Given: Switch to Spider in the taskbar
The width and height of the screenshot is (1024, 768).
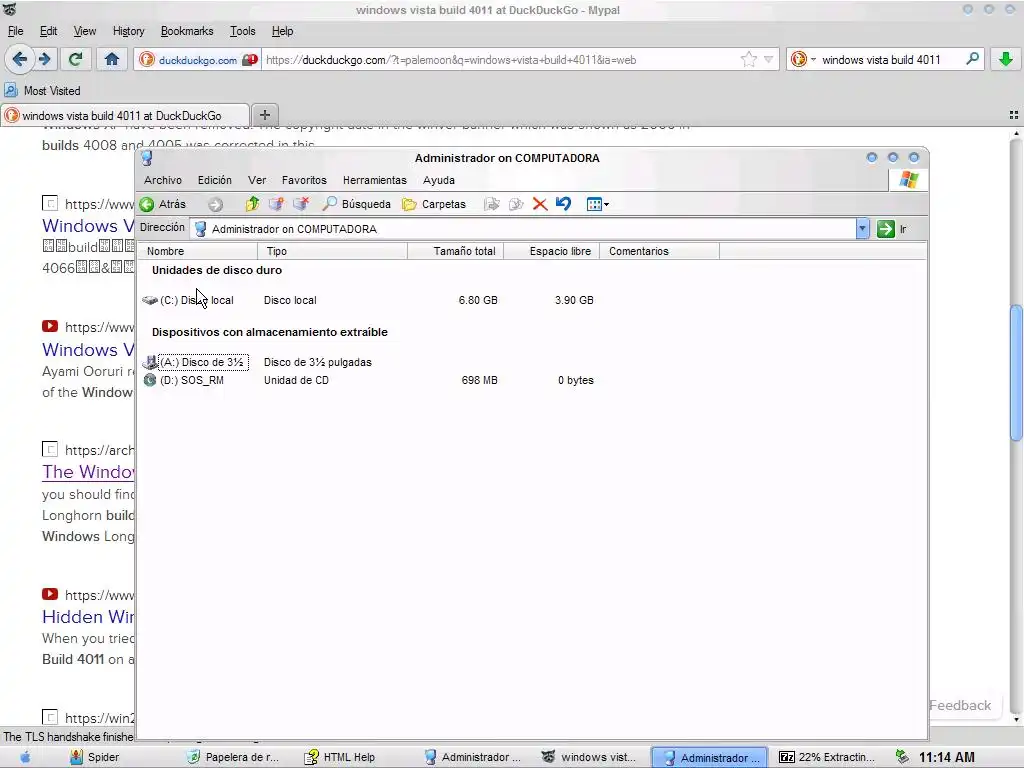Looking at the screenshot, I should point(95,757).
